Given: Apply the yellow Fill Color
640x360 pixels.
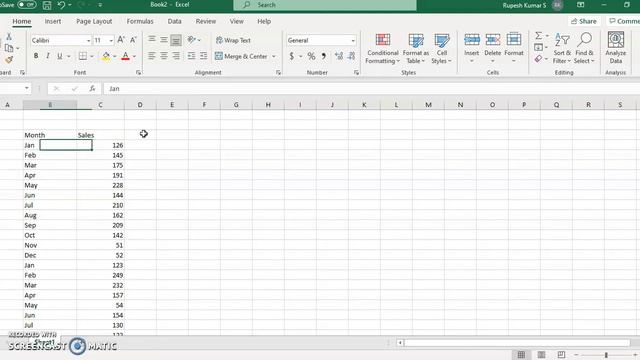Looking at the screenshot, I should pyautogui.click(x=106, y=56).
